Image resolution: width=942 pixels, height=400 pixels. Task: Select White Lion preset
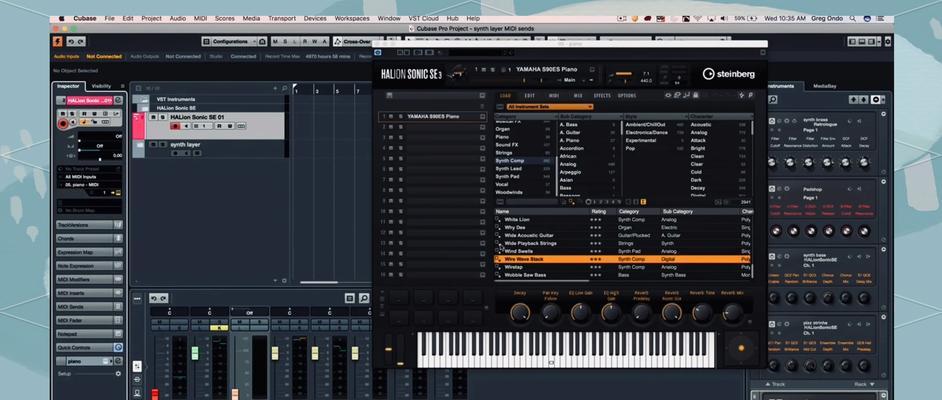517,220
